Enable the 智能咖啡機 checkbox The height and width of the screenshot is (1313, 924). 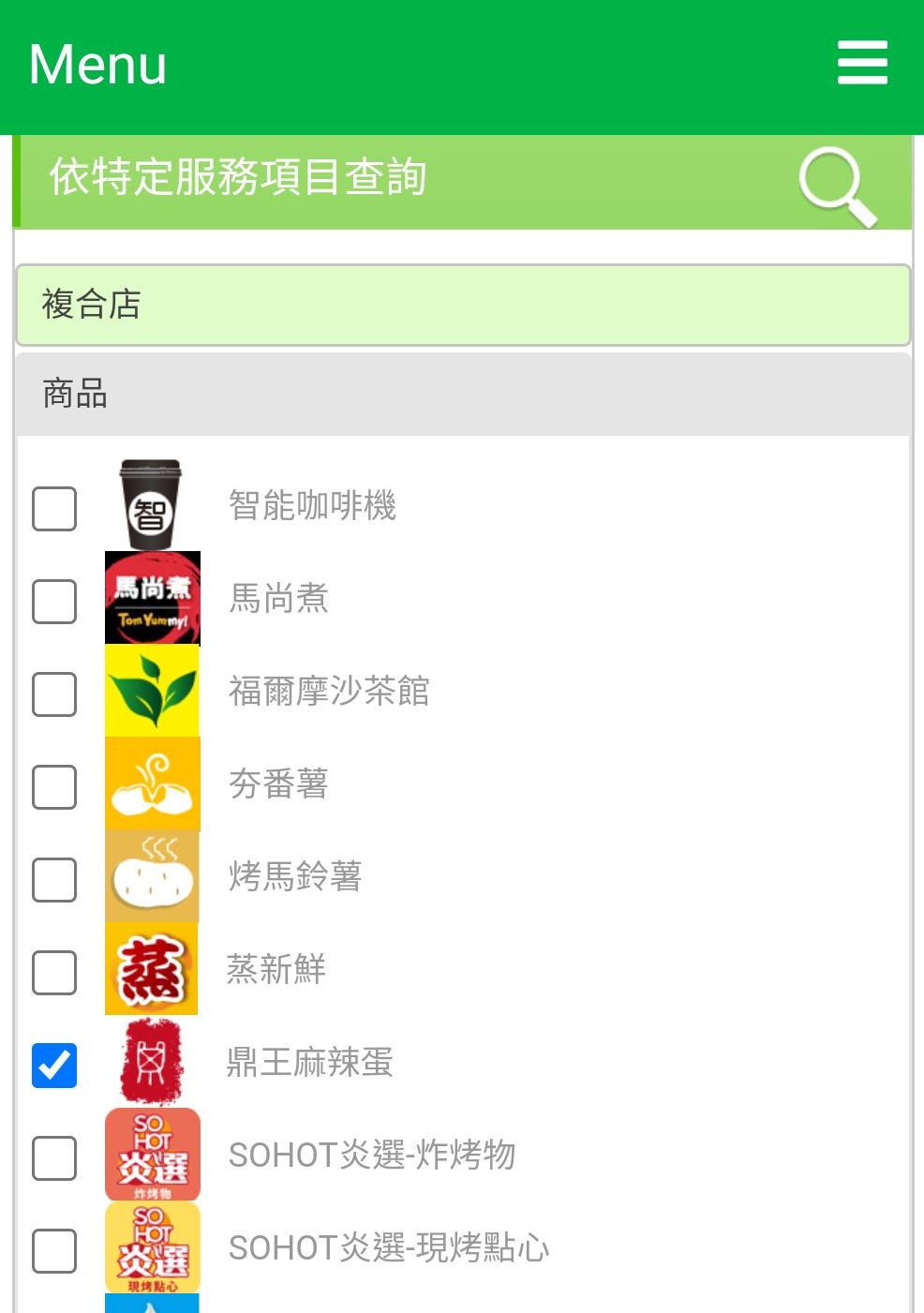coord(54,508)
